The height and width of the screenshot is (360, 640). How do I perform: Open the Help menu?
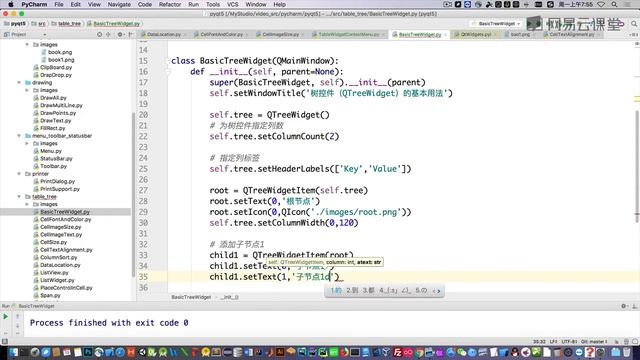pyautogui.click(x=279, y=4)
